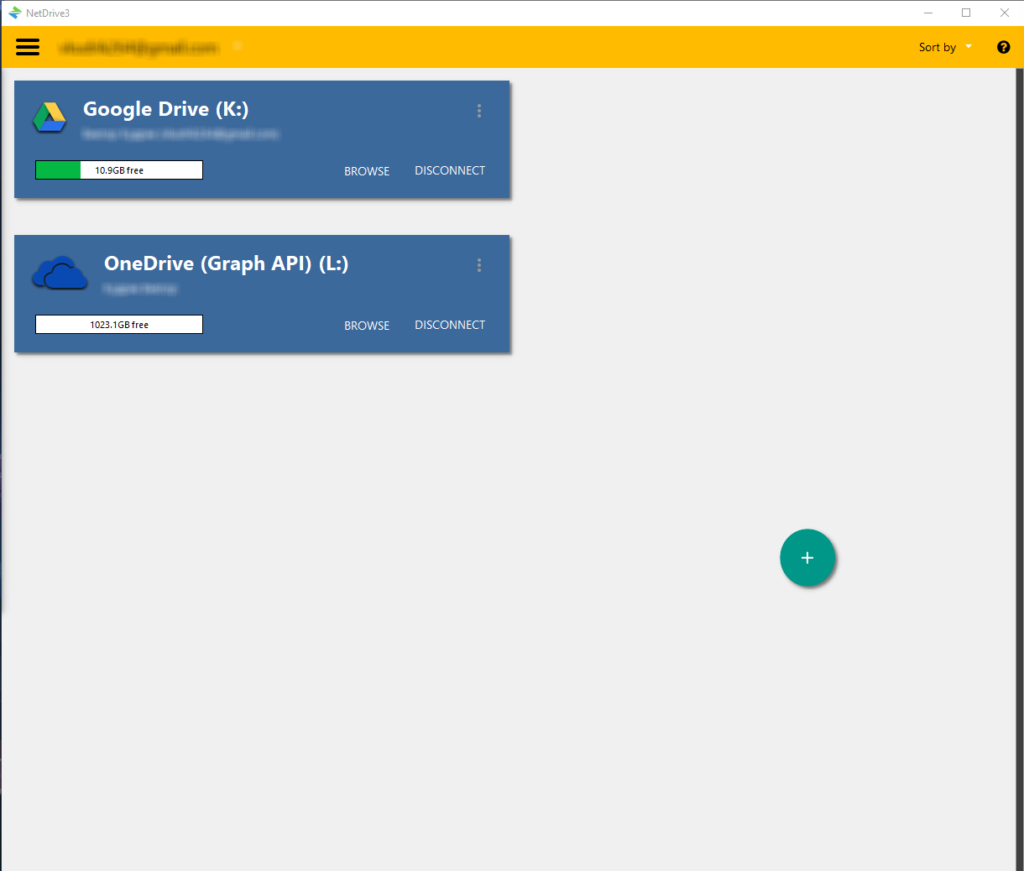Viewport: 1024px width, 871px height.
Task: Browse the OneDrive (L:) drive
Action: tap(367, 325)
